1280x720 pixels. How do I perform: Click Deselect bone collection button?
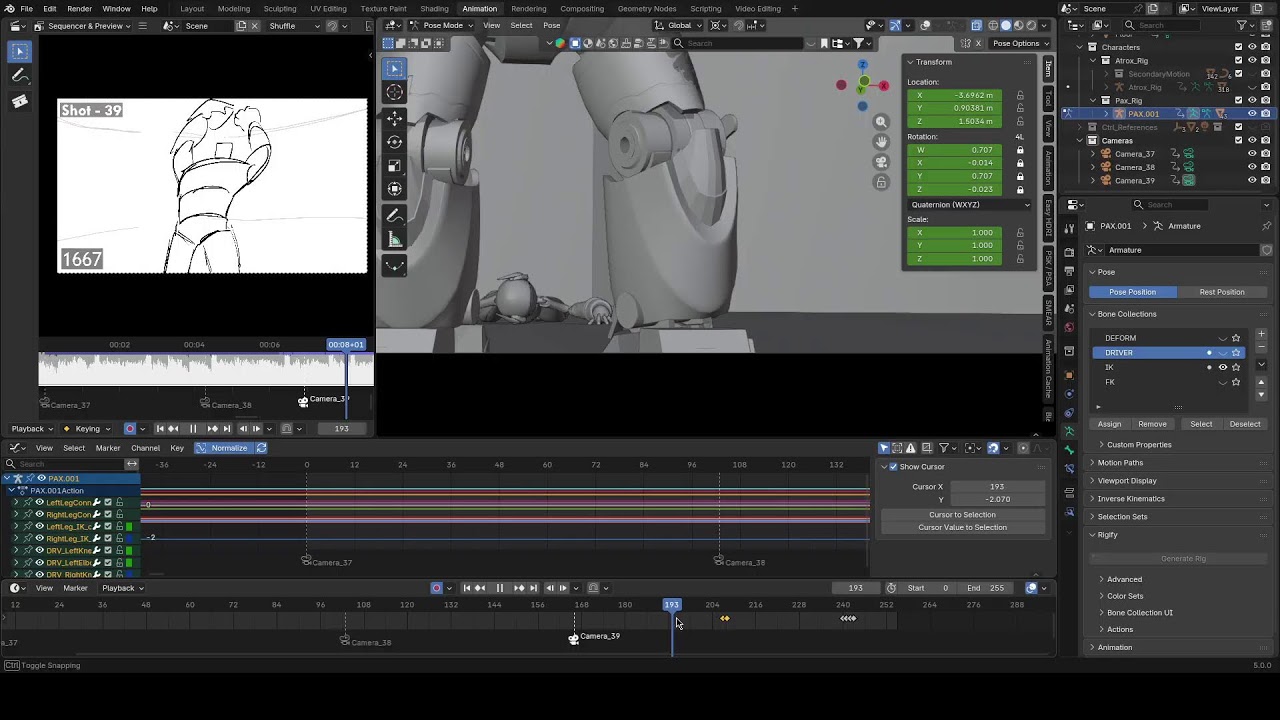click(x=1245, y=424)
